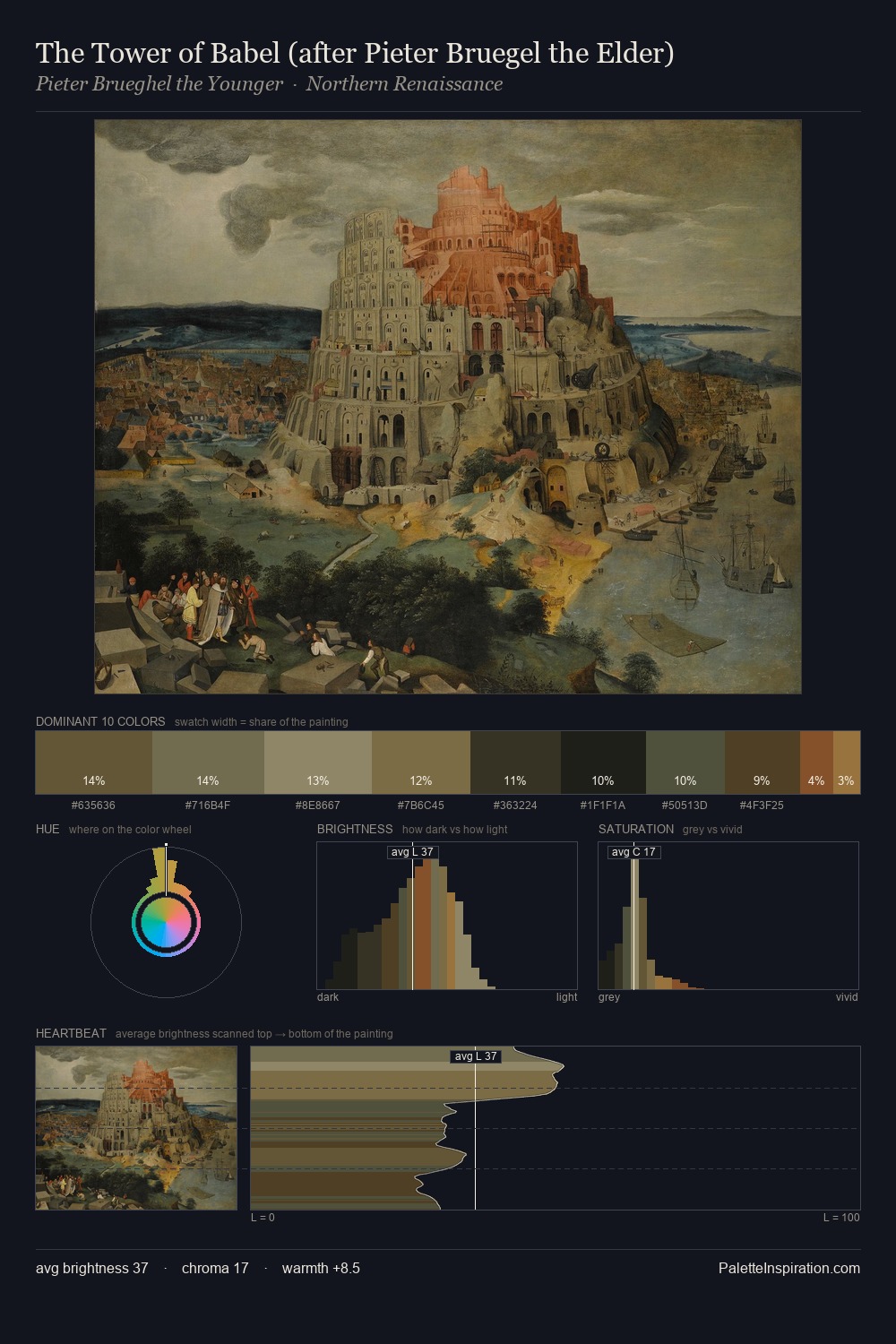Select the 11% dark swatch #363224
Viewport: 896px width, 1344px height.
[x=515, y=762]
